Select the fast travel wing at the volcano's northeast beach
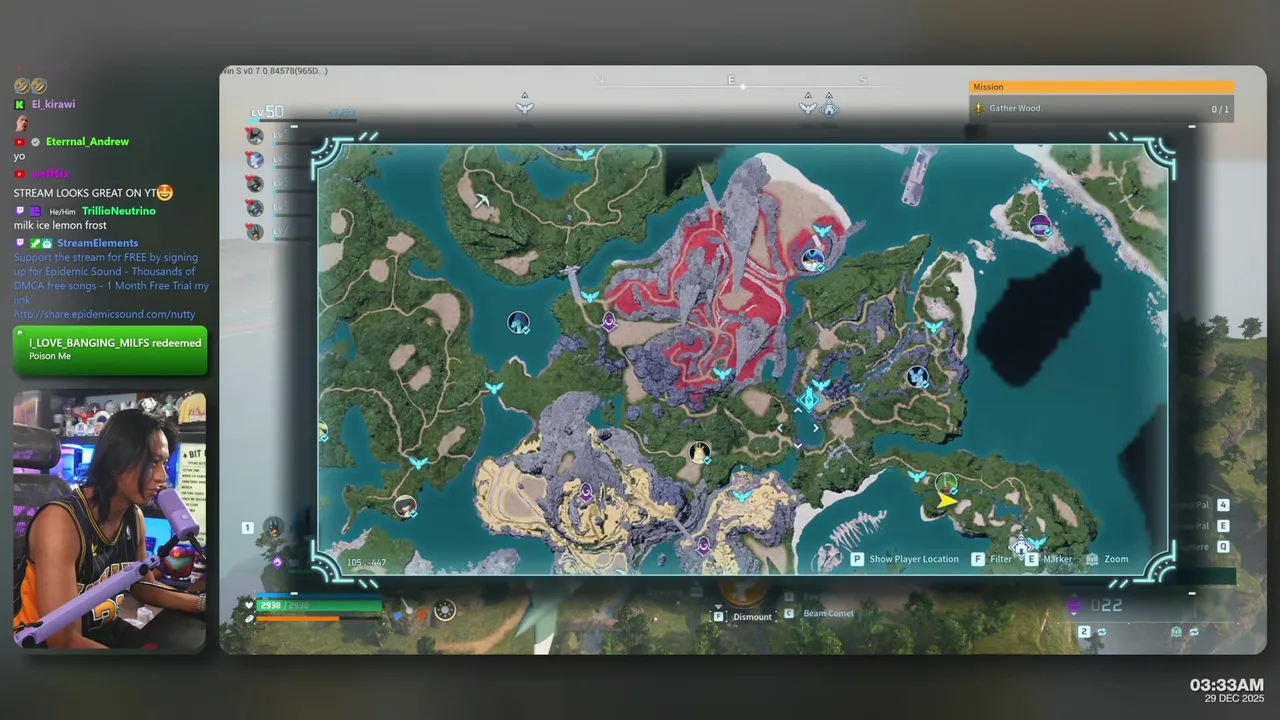The image size is (1280, 720). pos(822,231)
